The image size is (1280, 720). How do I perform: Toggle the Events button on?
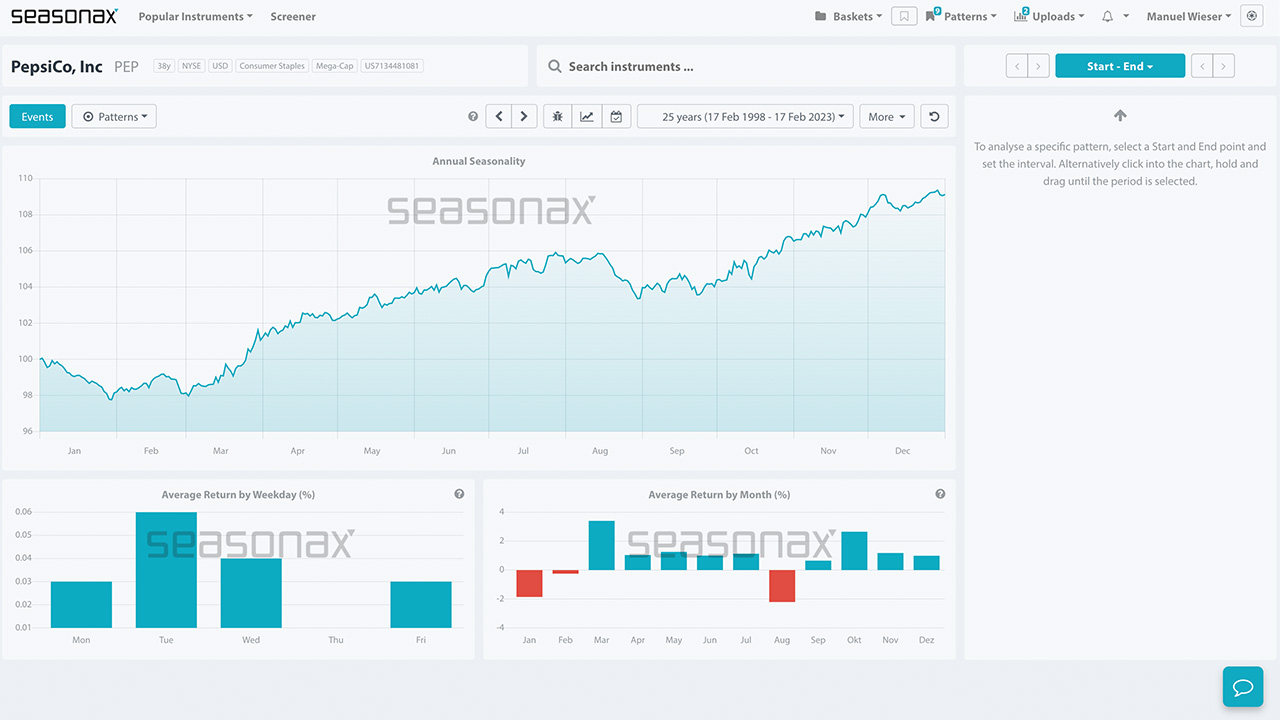pyautogui.click(x=37, y=116)
